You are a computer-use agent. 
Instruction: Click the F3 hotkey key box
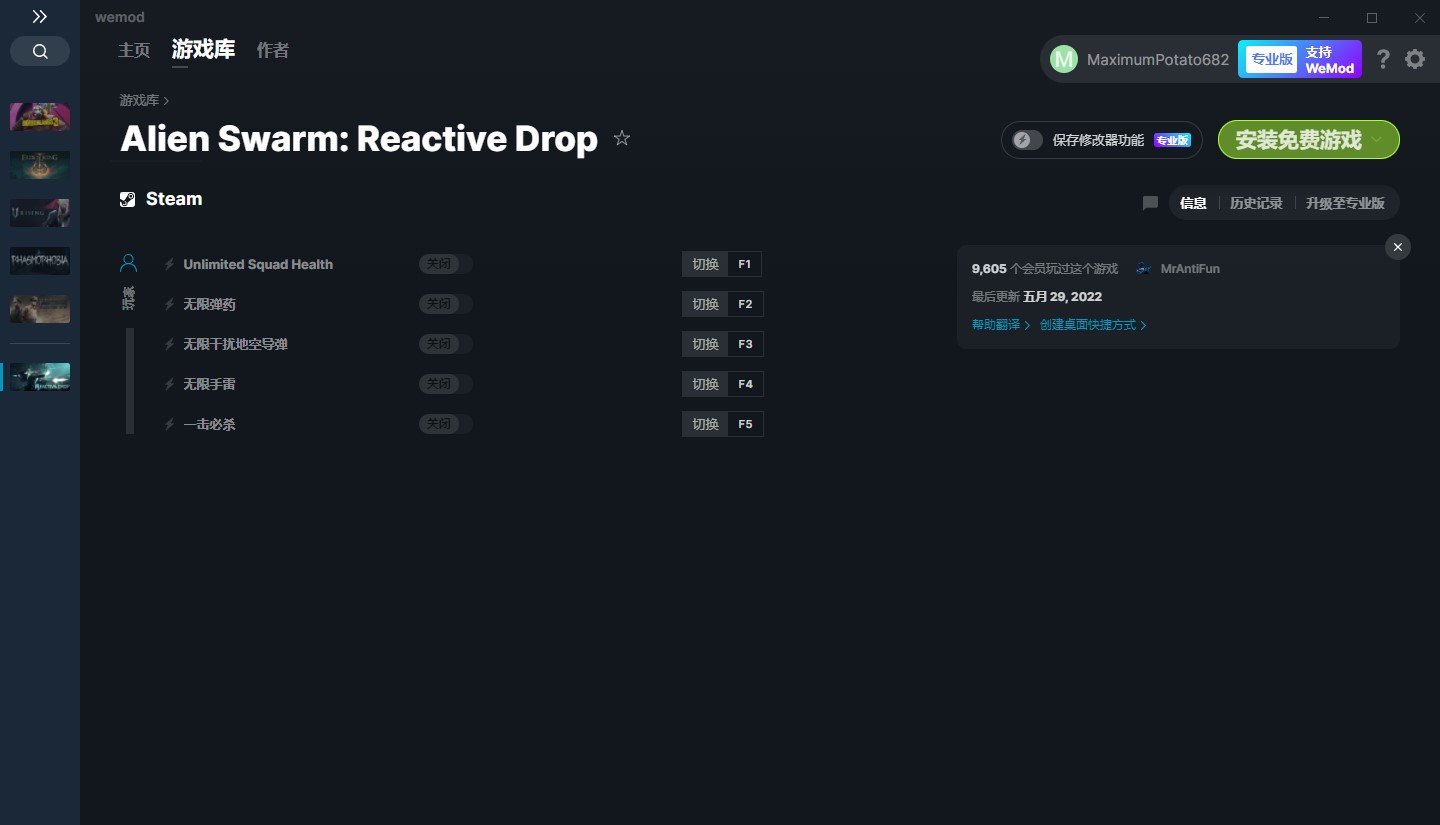[745, 344]
